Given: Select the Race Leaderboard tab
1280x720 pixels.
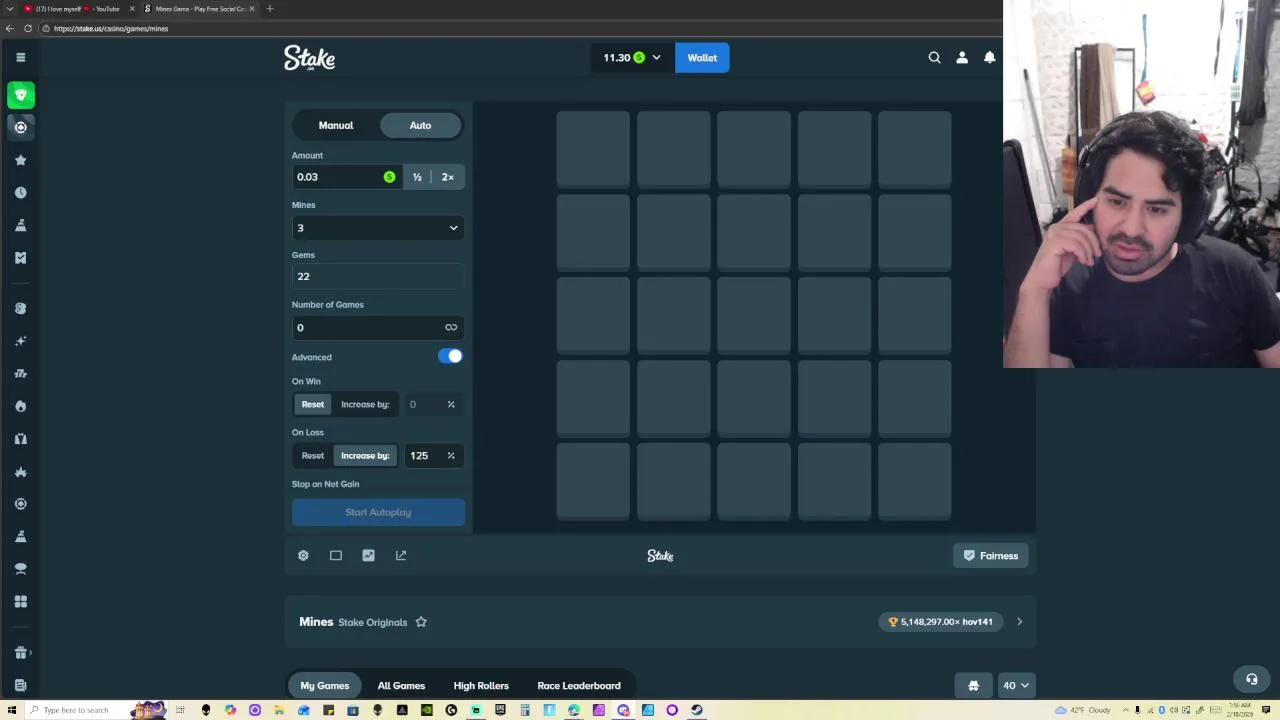Looking at the screenshot, I should (579, 686).
